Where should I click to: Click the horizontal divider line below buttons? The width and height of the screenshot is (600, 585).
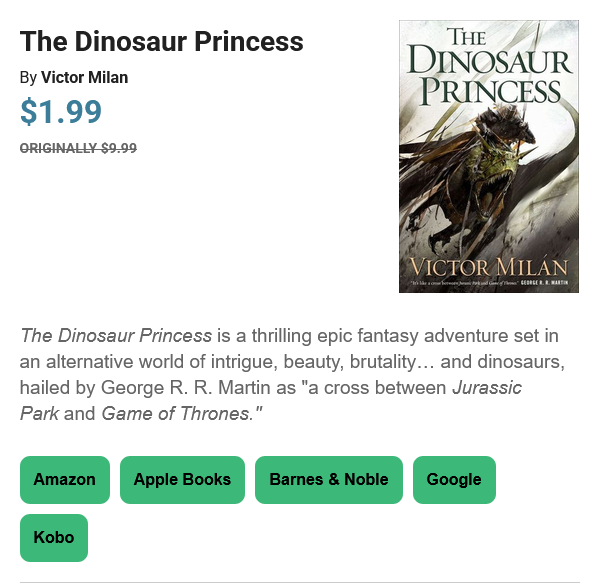tap(300, 583)
